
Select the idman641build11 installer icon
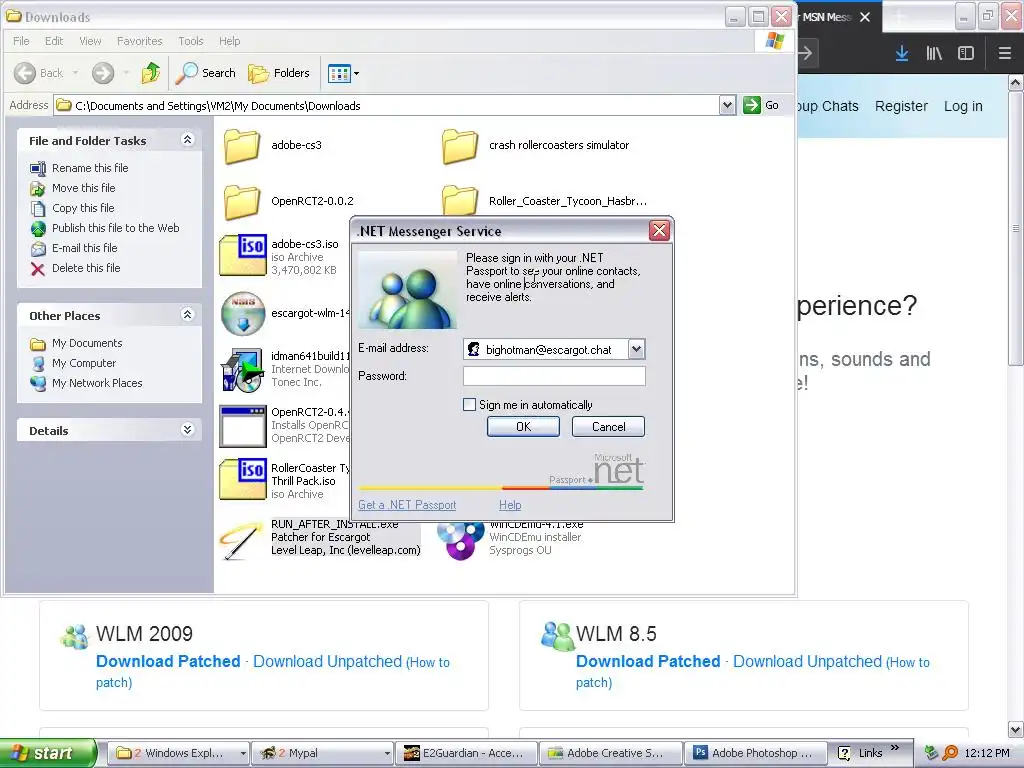click(243, 370)
